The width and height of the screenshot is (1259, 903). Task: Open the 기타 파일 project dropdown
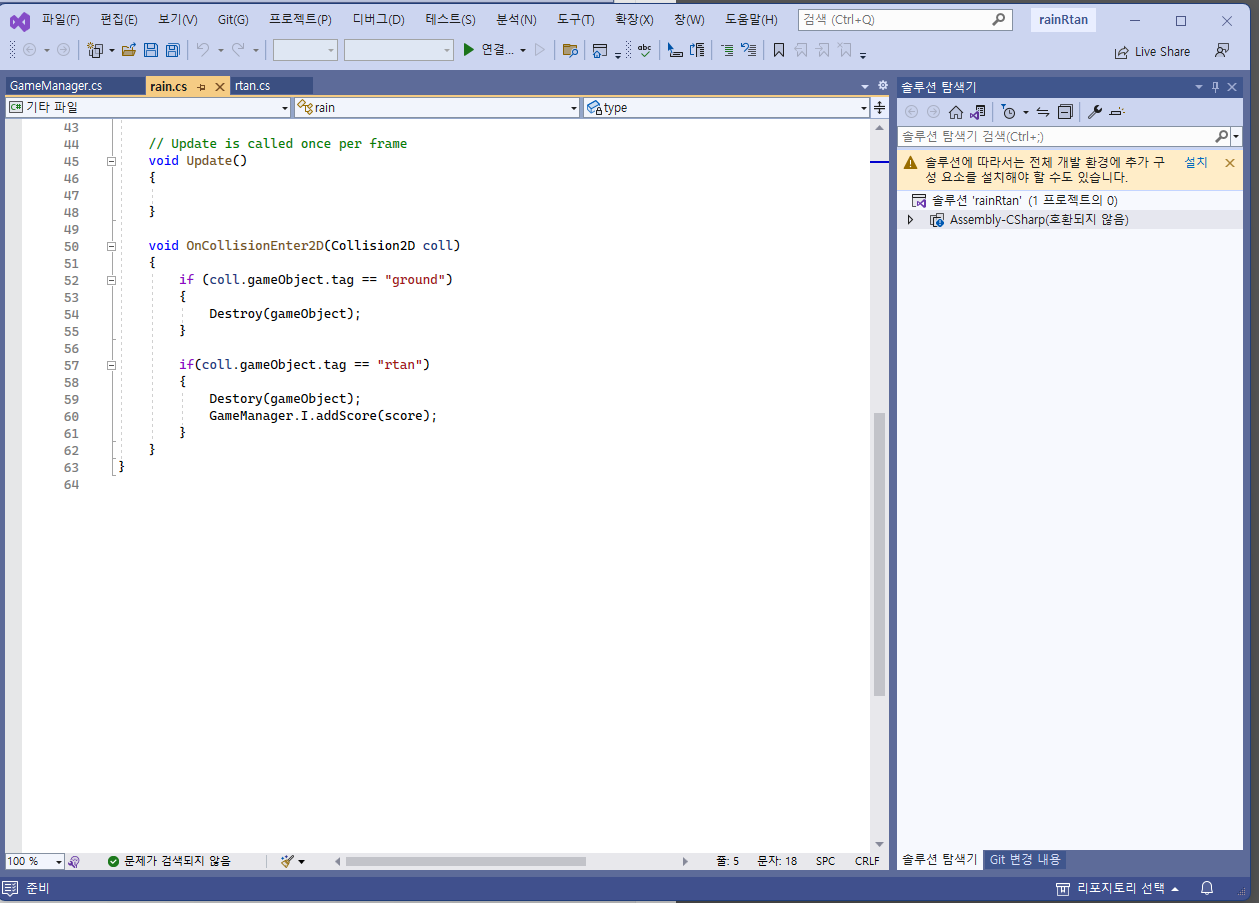pos(285,108)
